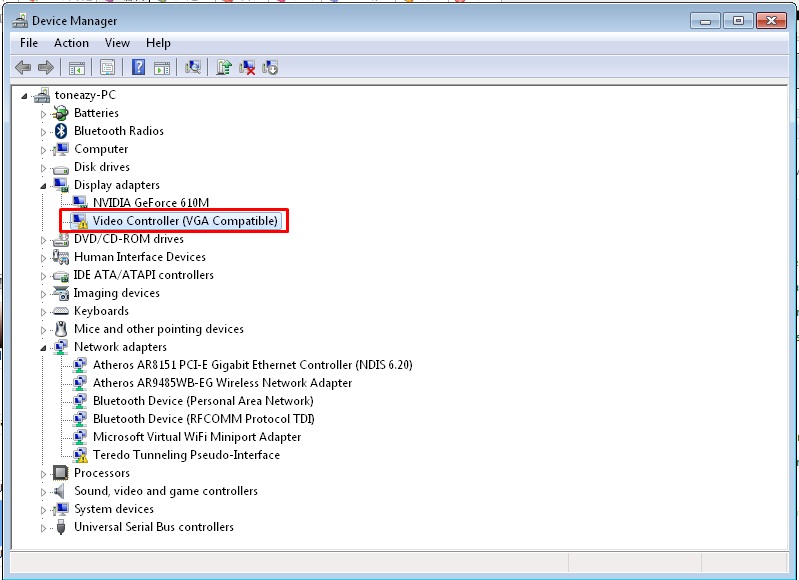799x580 pixels.
Task: Click the NVIDIA GeForce 610M device icon
Action: click(x=80, y=203)
